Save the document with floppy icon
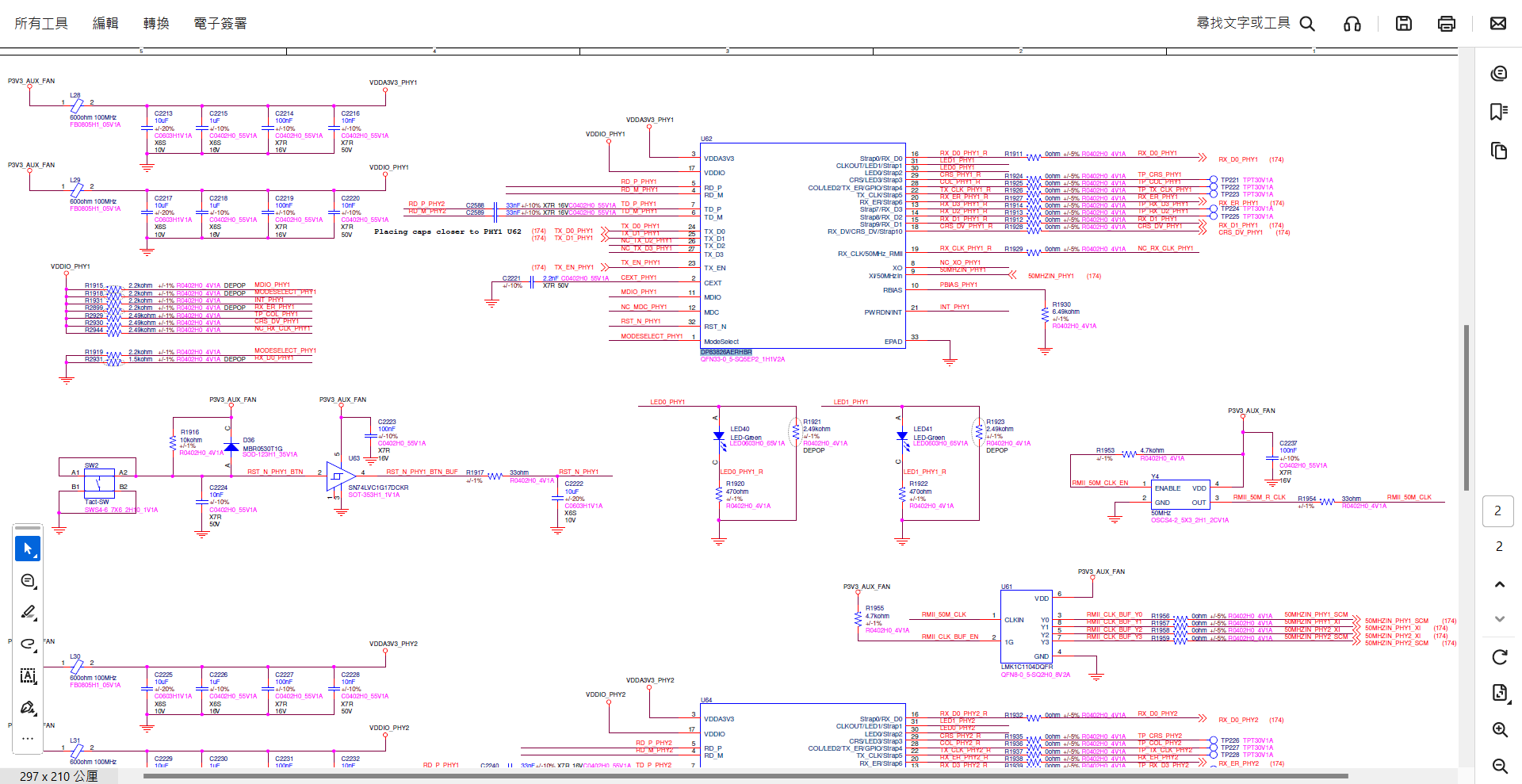This screenshot has height=784, width=1522. tap(1404, 24)
